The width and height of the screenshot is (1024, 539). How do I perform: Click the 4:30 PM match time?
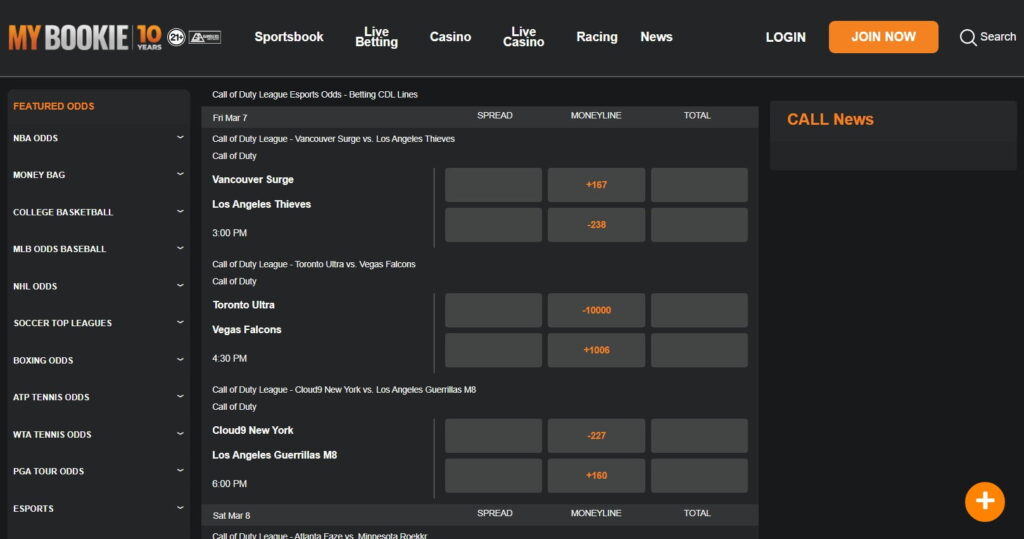(229, 359)
